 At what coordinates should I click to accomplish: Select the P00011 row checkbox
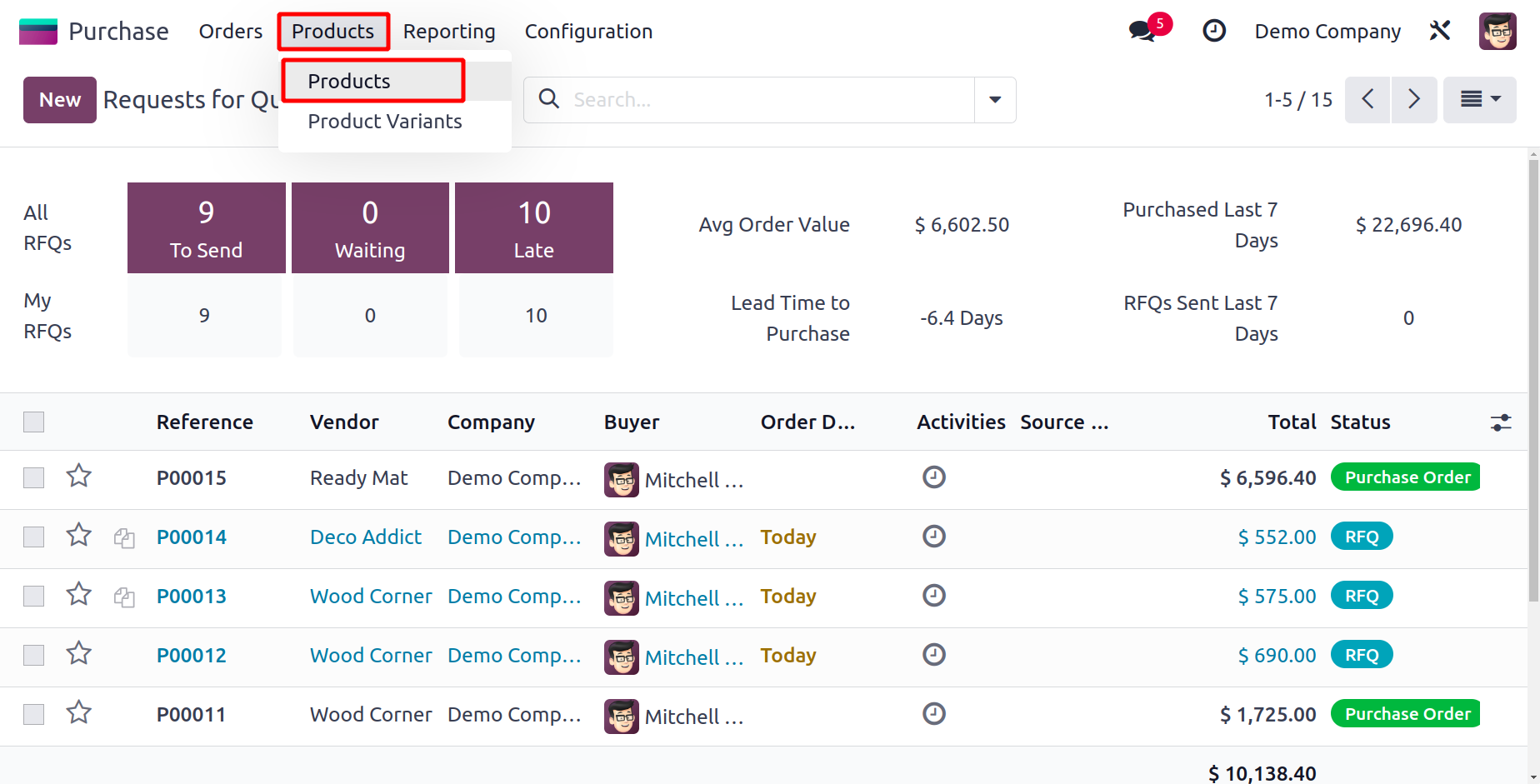point(34,715)
